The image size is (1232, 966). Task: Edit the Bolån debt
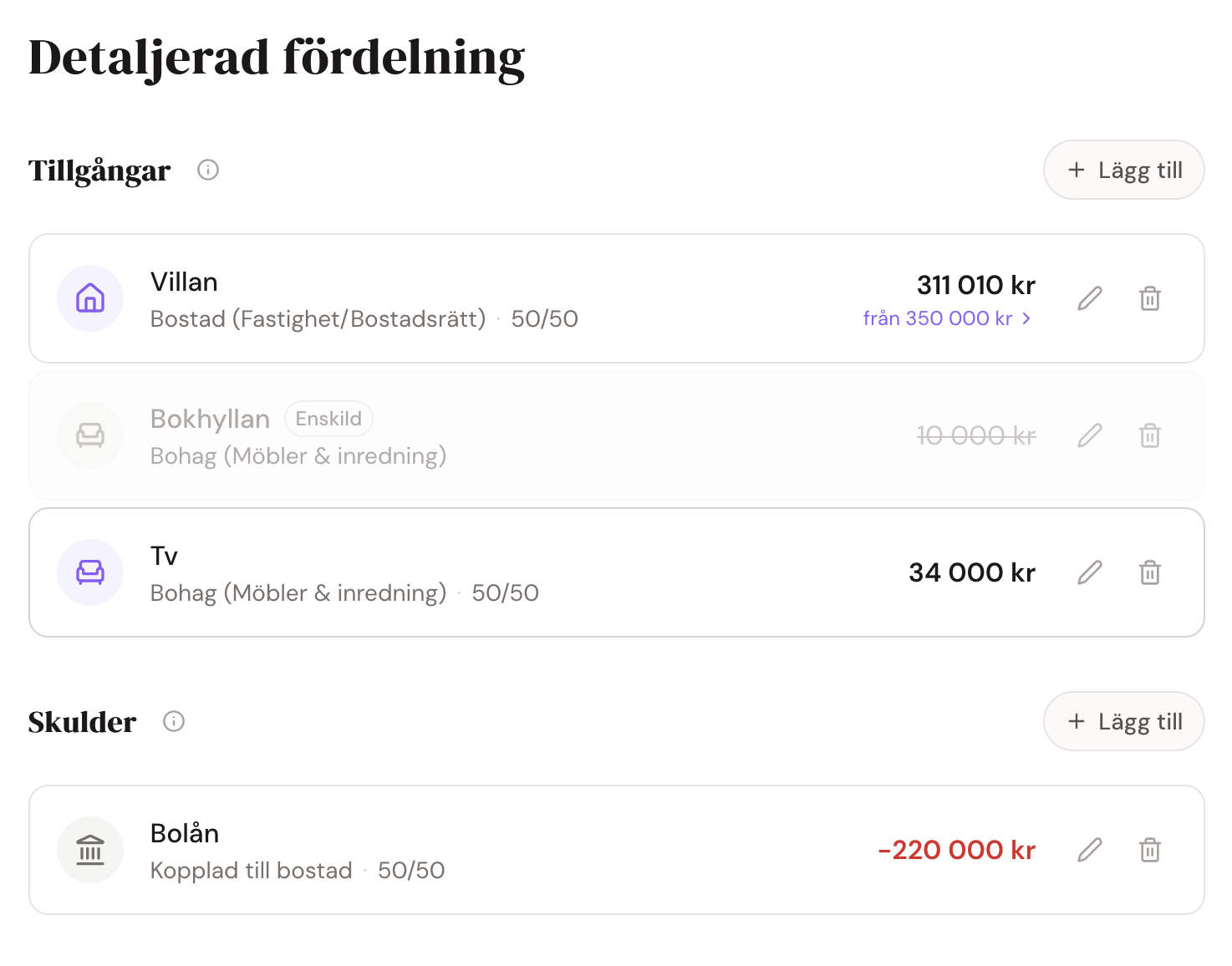1090,850
